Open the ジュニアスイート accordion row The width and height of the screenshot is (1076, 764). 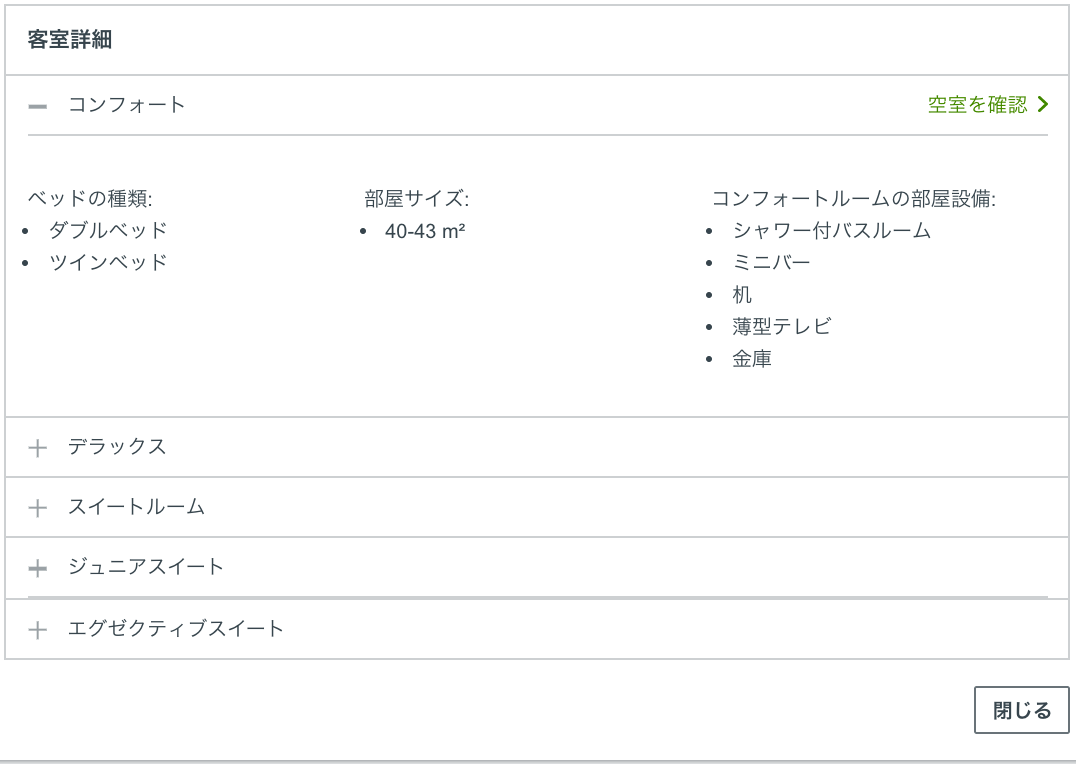pyautogui.click(x=146, y=567)
